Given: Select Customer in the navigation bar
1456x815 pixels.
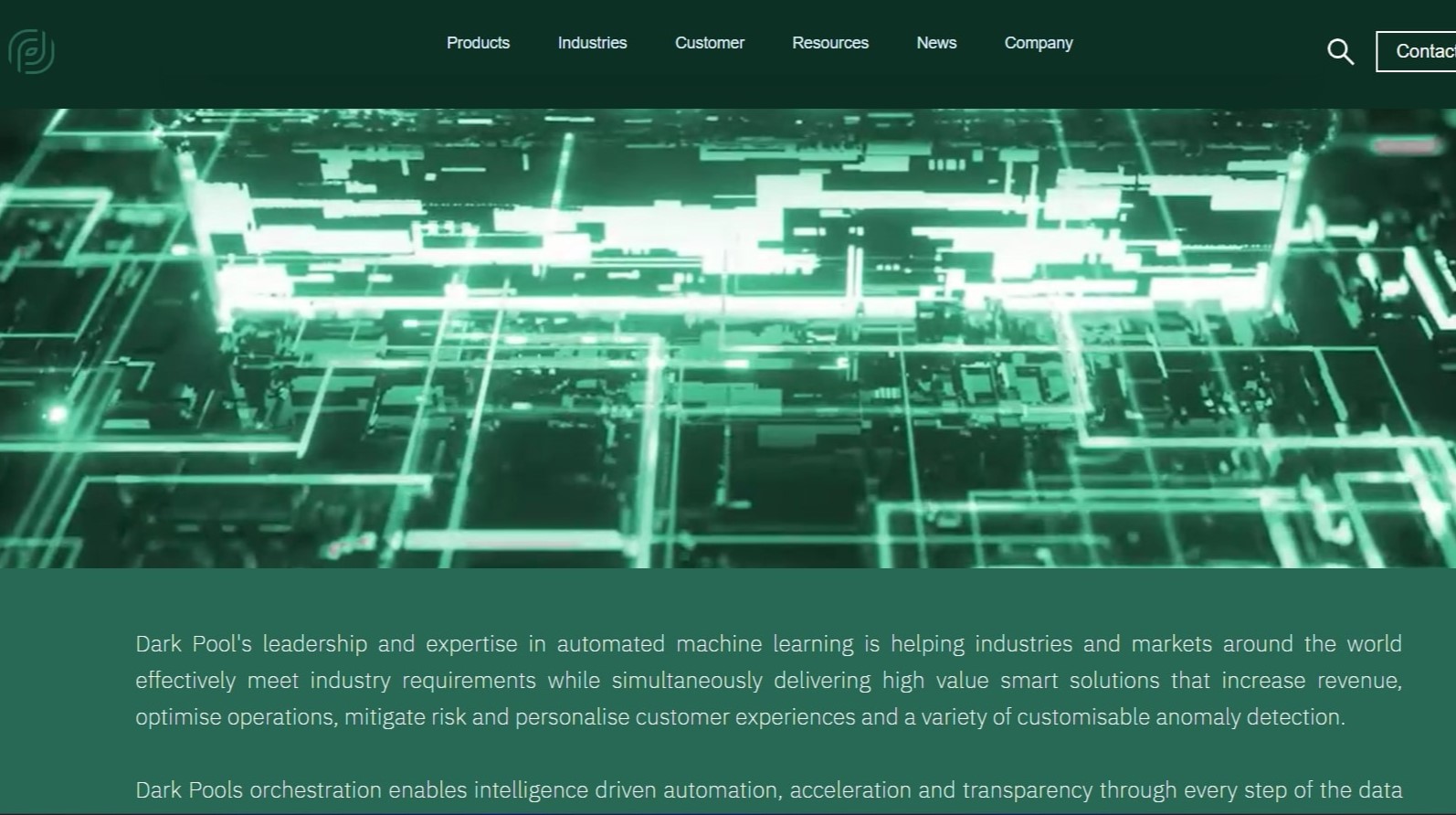Looking at the screenshot, I should click(709, 43).
